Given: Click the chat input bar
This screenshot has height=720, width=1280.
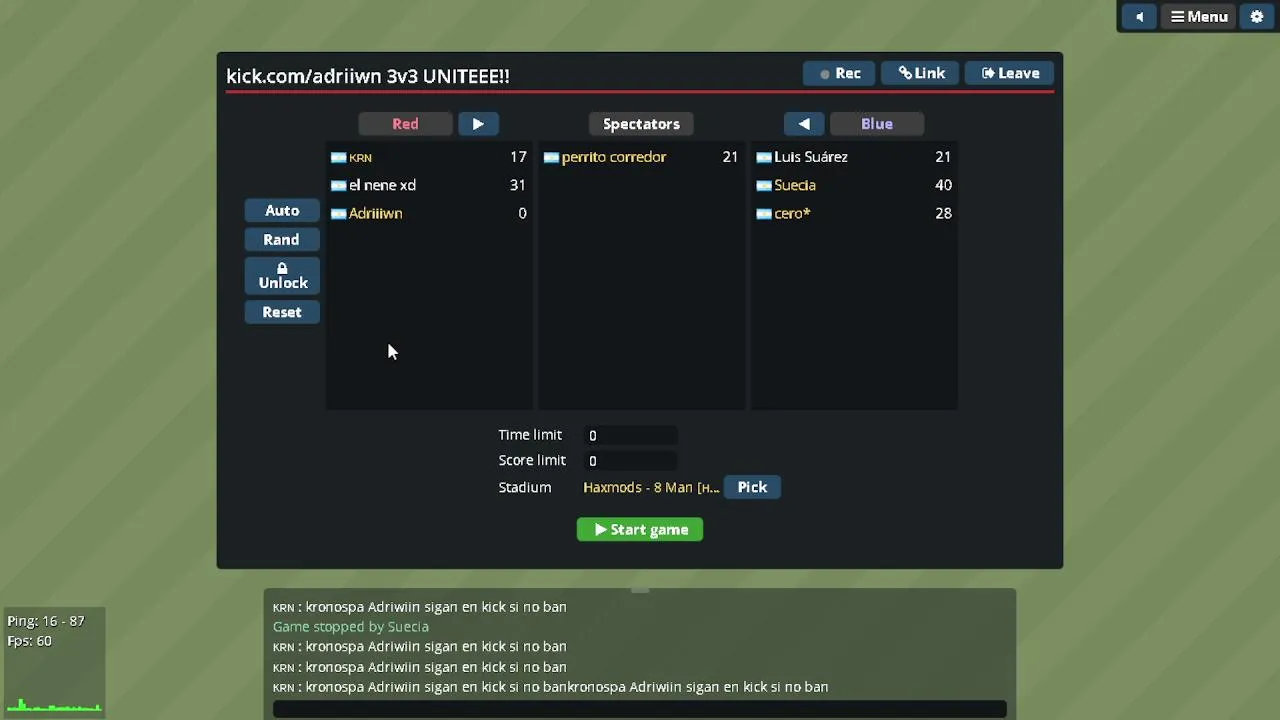Looking at the screenshot, I should [x=640, y=709].
